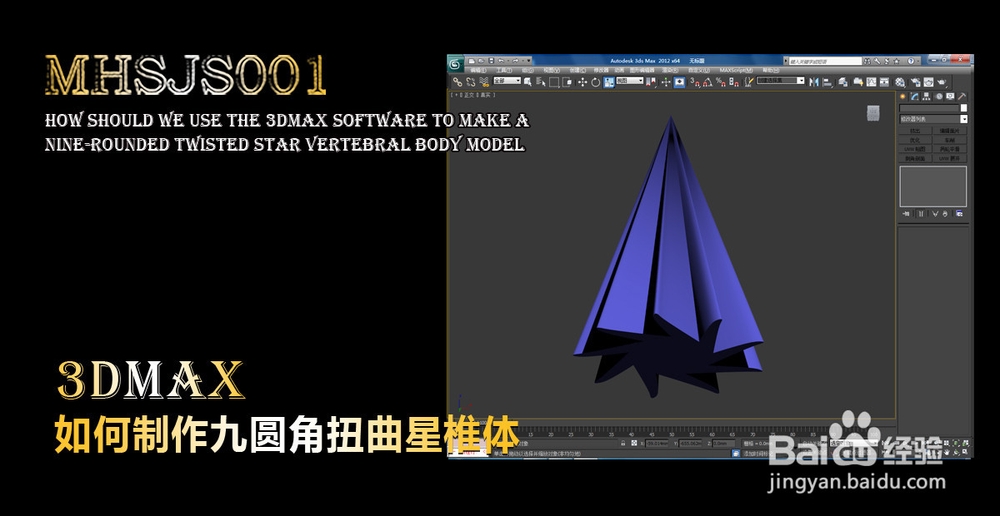
Task: Click Remove Modifier from the stack
Action: (945, 214)
